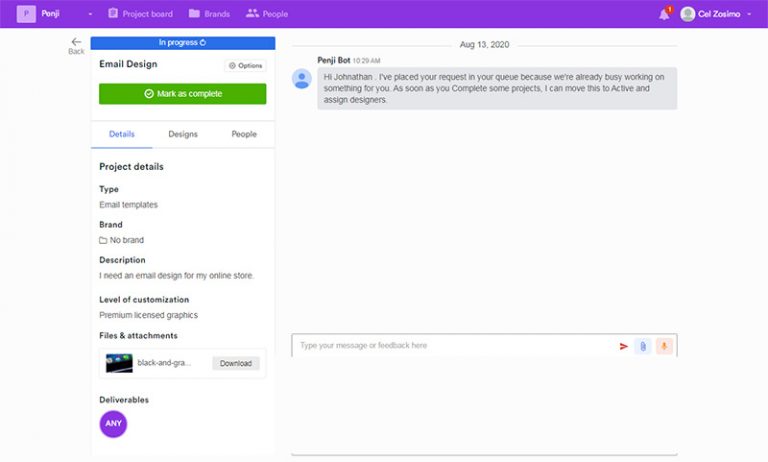Go to Brands in the top navigation
This screenshot has height=462, width=768.
(x=209, y=14)
